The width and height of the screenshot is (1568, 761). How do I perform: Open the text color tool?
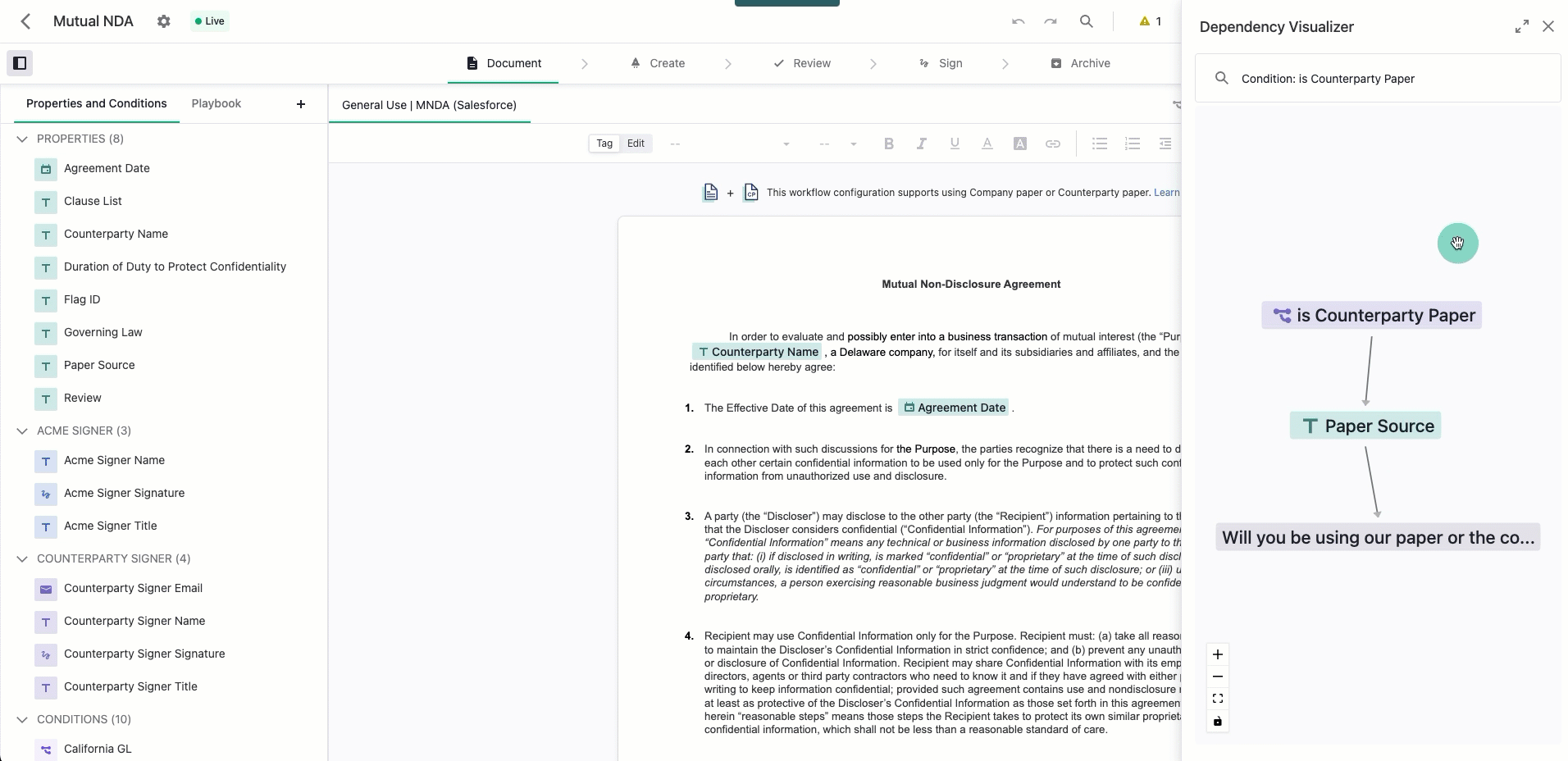[987, 144]
